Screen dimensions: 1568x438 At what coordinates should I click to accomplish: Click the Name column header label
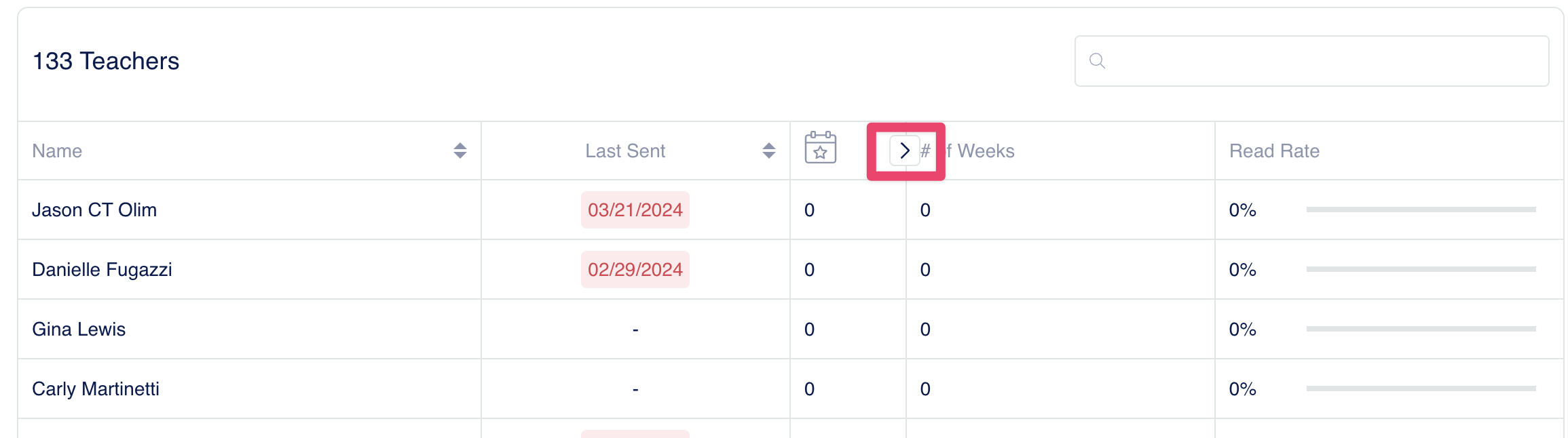[57, 151]
